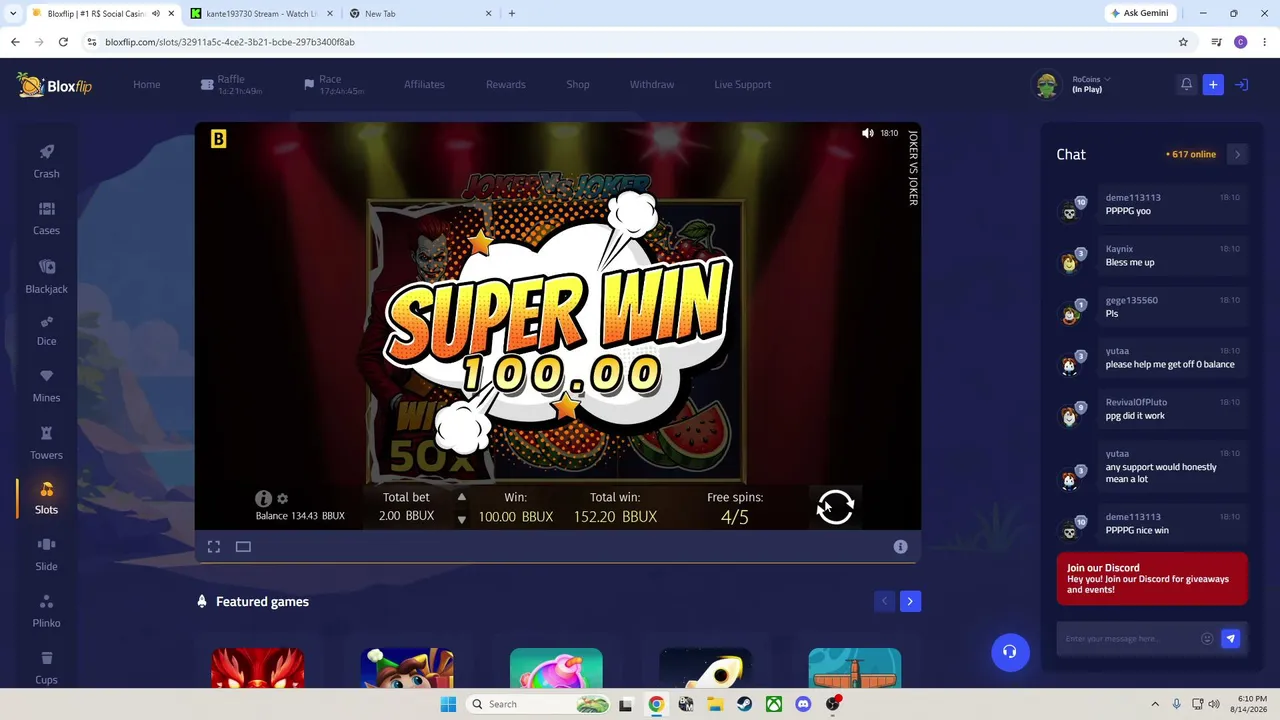1280x720 pixels.
Task: Open the Windows Start menu
Action: tap(448, 704)
